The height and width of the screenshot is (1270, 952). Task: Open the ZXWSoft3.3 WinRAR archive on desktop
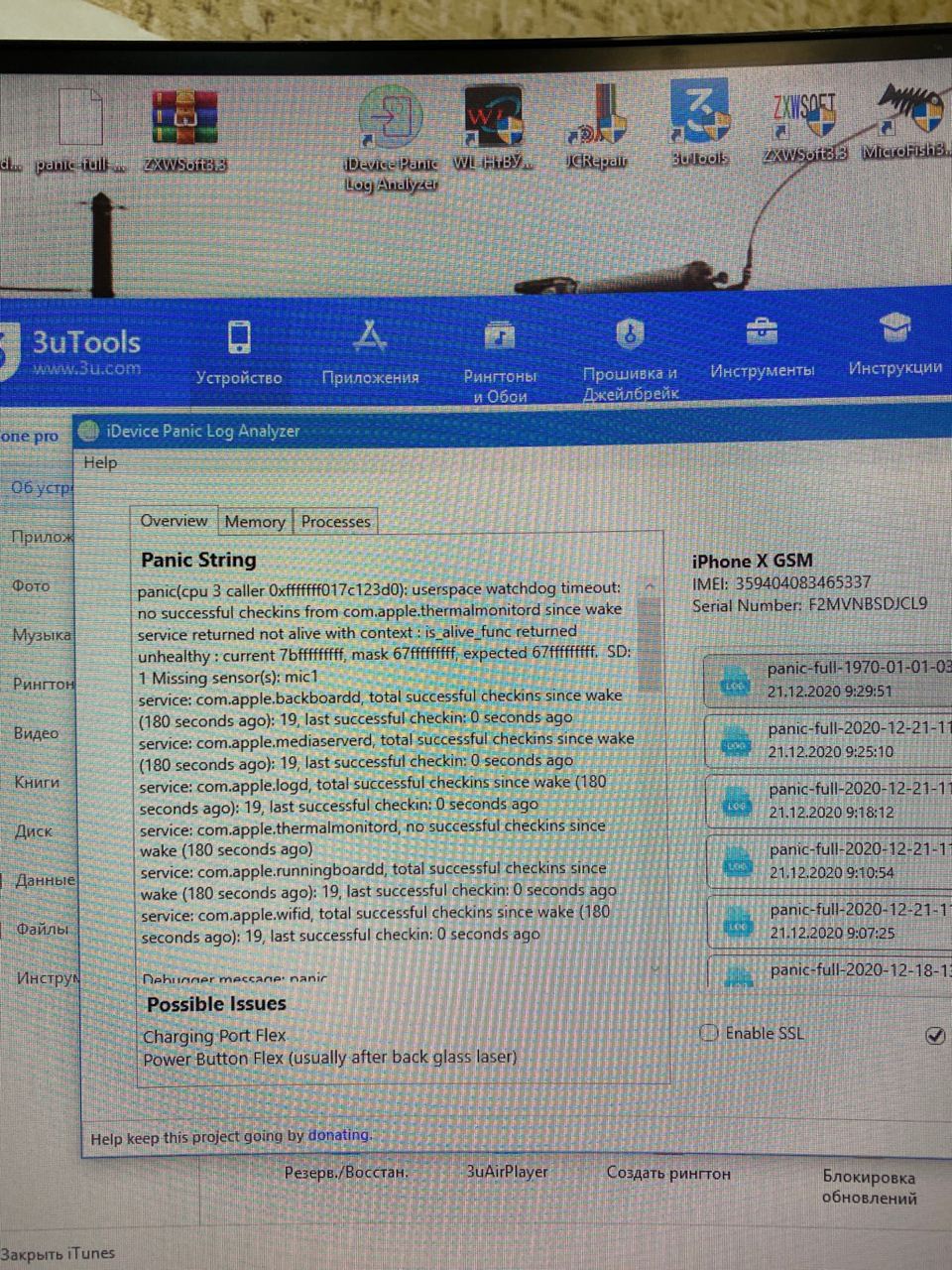pyautogui.click(x=183, y=130)
